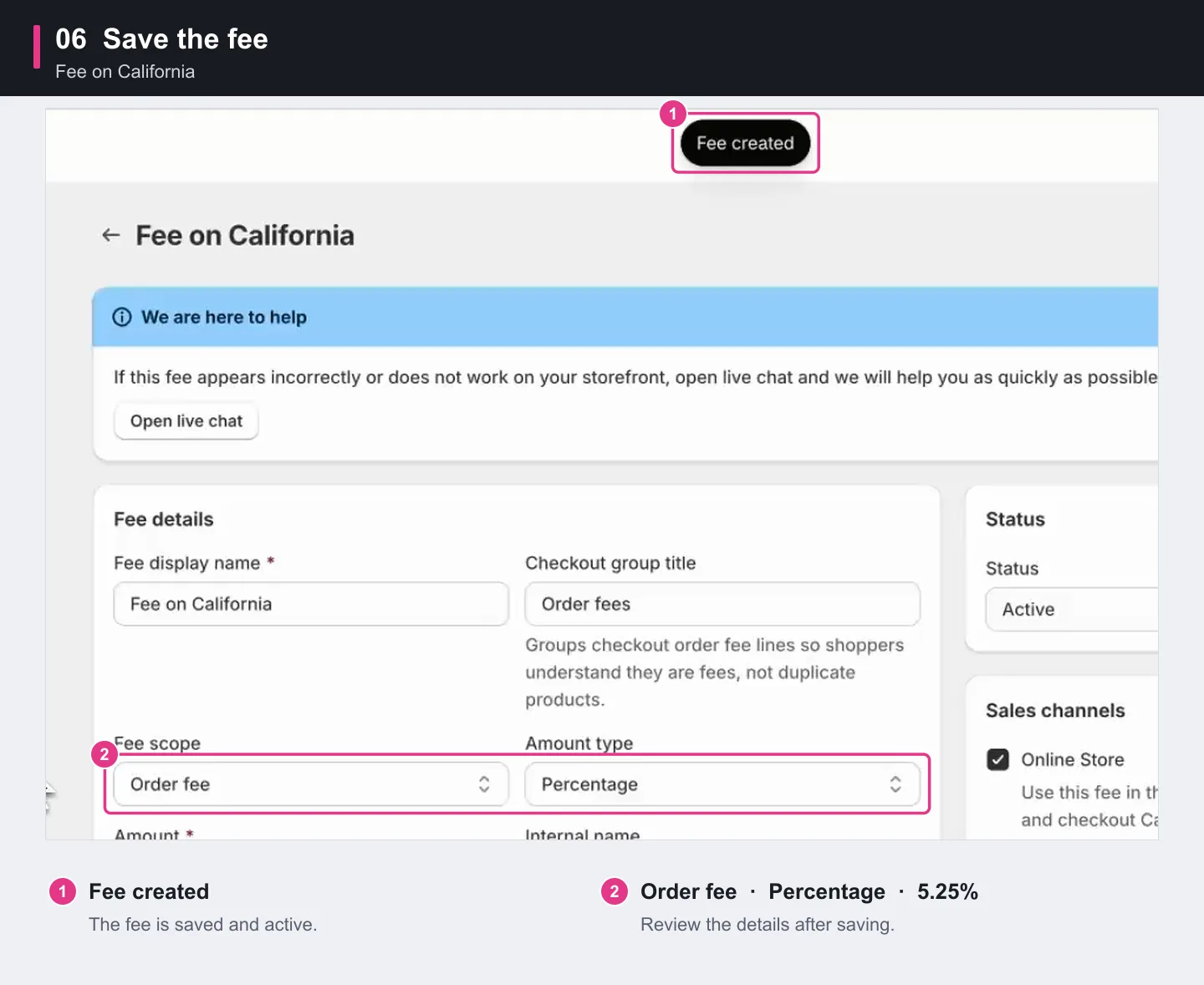Open live chat for help

pos(186,421)
